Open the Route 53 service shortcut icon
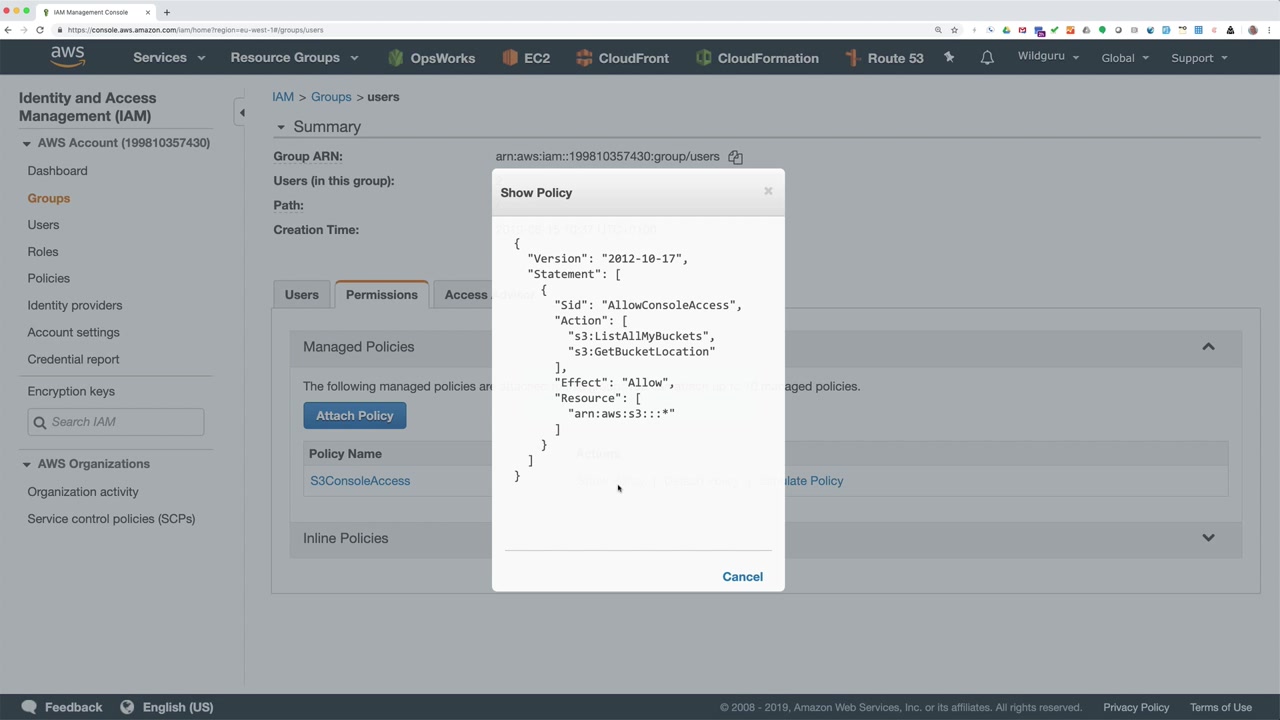This screenshot has height=720, width=1280. (853, 58)
